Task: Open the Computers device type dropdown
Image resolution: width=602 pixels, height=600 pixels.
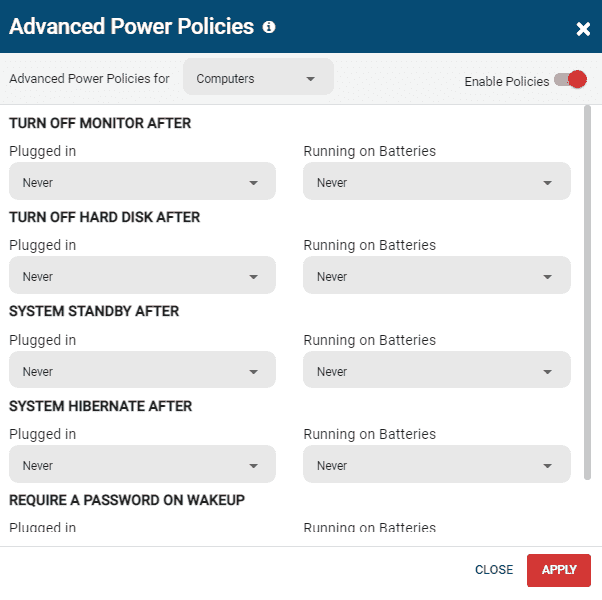Action: pyautogui.click(x=257, y=78)
